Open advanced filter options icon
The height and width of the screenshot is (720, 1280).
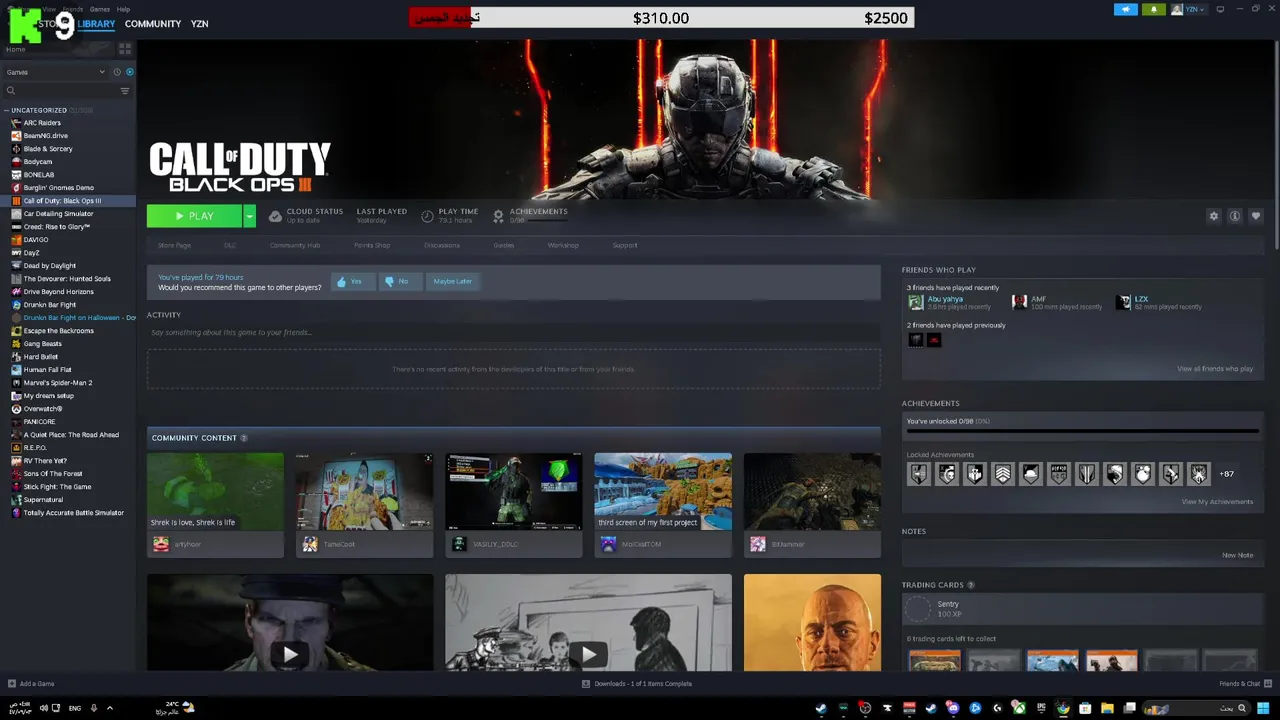pos(125,91)
